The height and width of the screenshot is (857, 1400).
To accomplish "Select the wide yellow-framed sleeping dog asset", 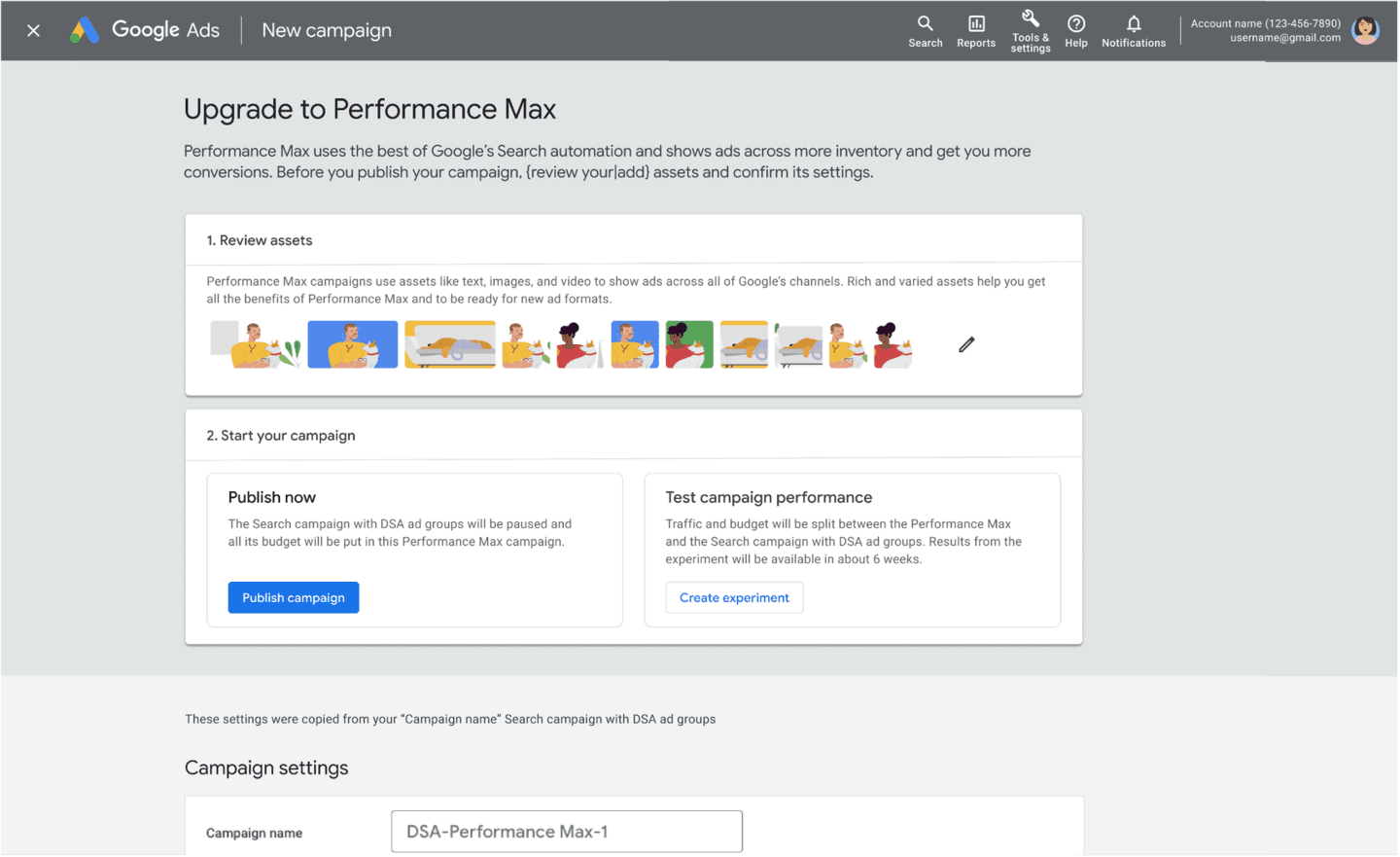I will click(450, 344).
